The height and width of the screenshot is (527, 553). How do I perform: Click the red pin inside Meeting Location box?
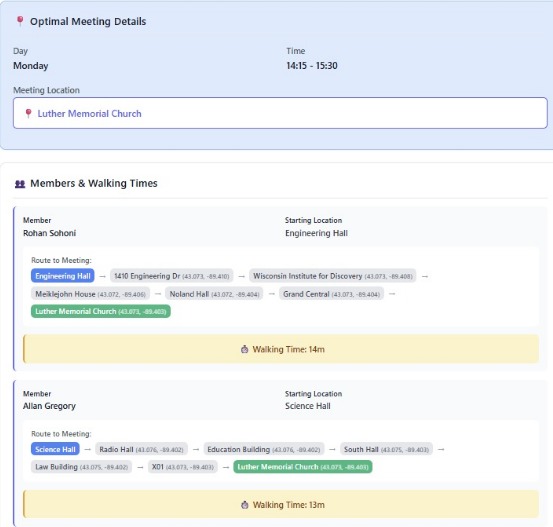[28, 114]
